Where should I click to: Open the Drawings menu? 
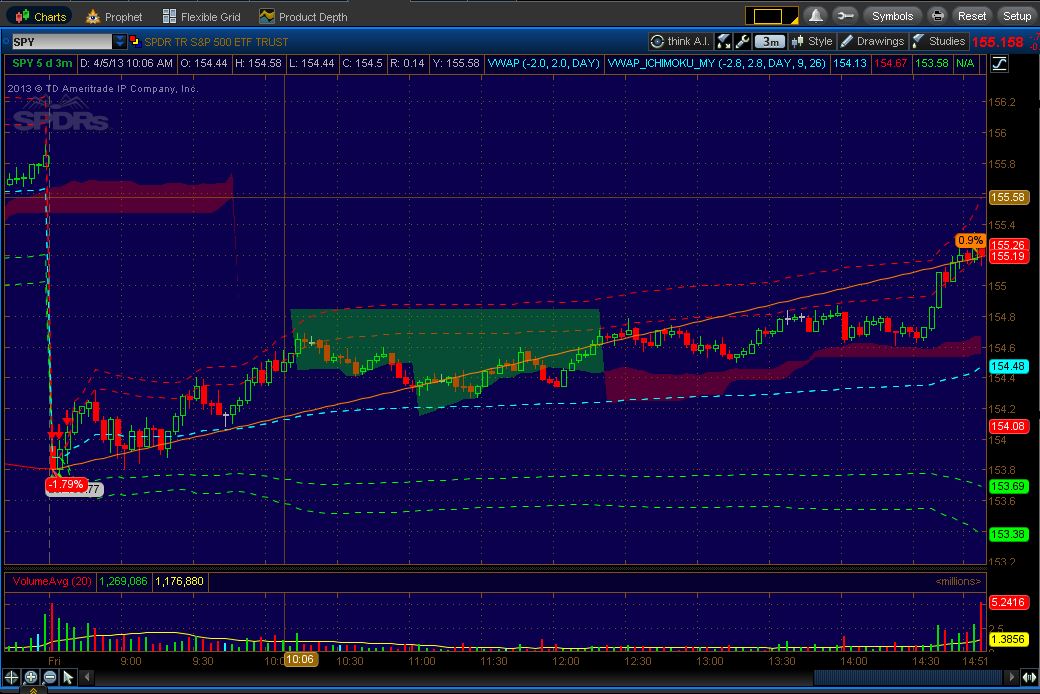[872, 41]
